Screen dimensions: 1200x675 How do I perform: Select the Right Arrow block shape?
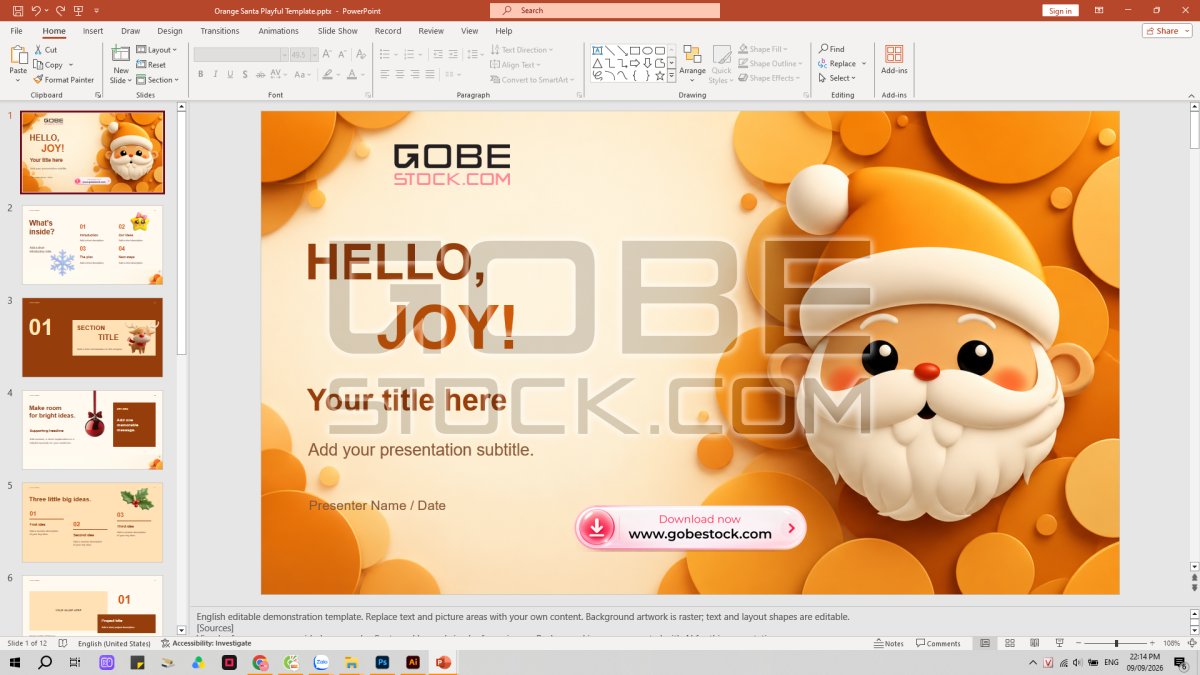(x=635, y=62)
